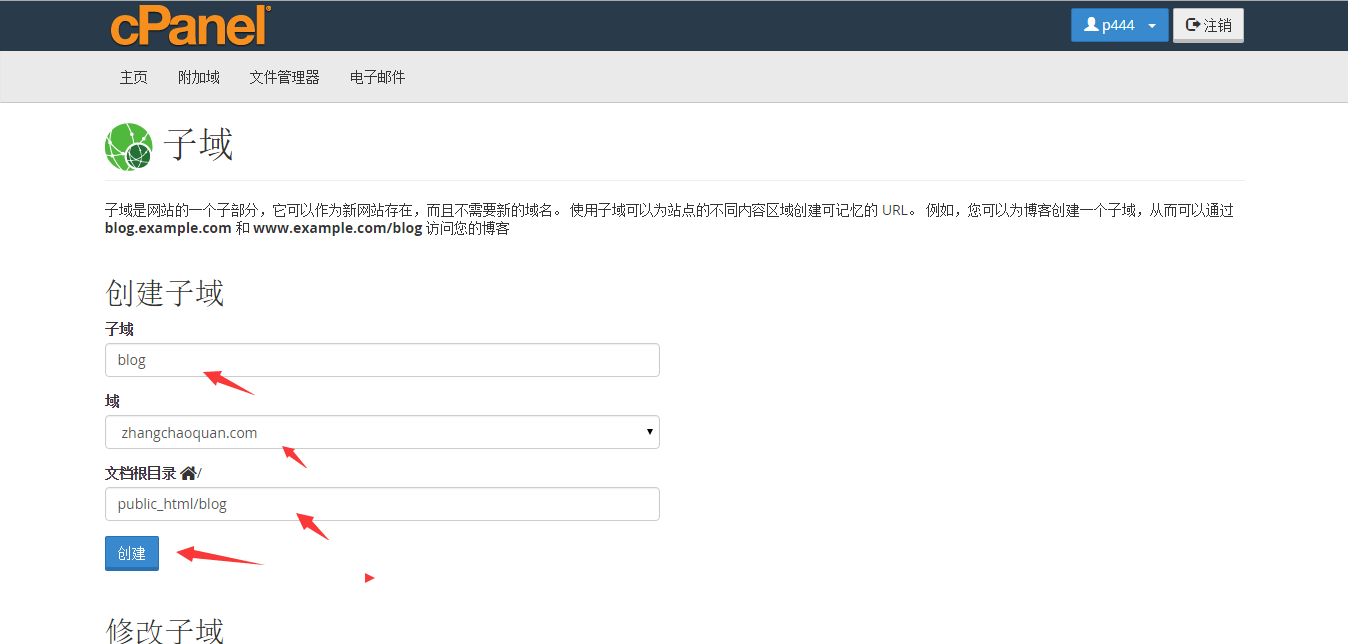Expand the p444 account menu caret
This screenshot has height=644, width=1348.
(x=1152, y=27)
